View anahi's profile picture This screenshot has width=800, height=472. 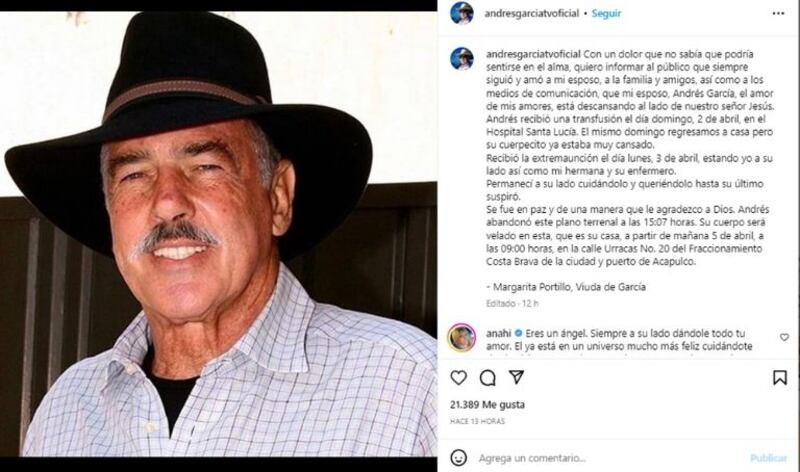tap(461, 337)
